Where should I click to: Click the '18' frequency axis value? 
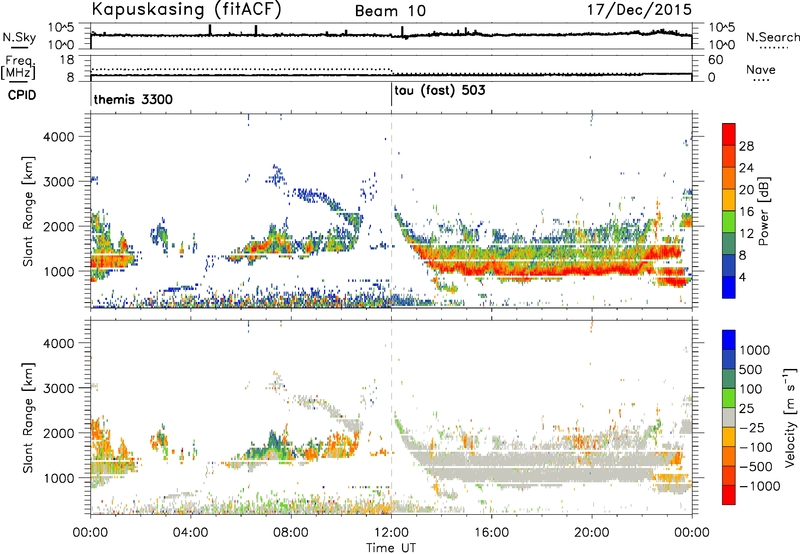66,60
